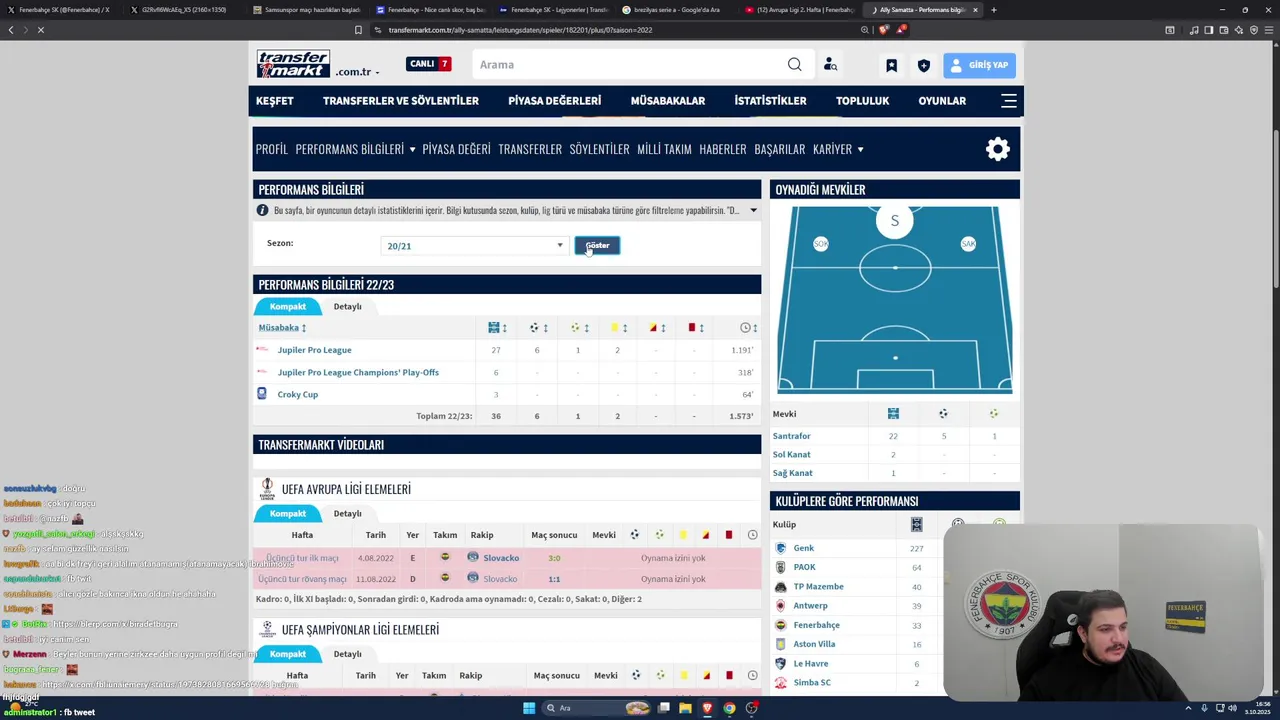Go to Başarılar tab
This screenshot has width=1280, height=720.
click(x=779, y=149)
